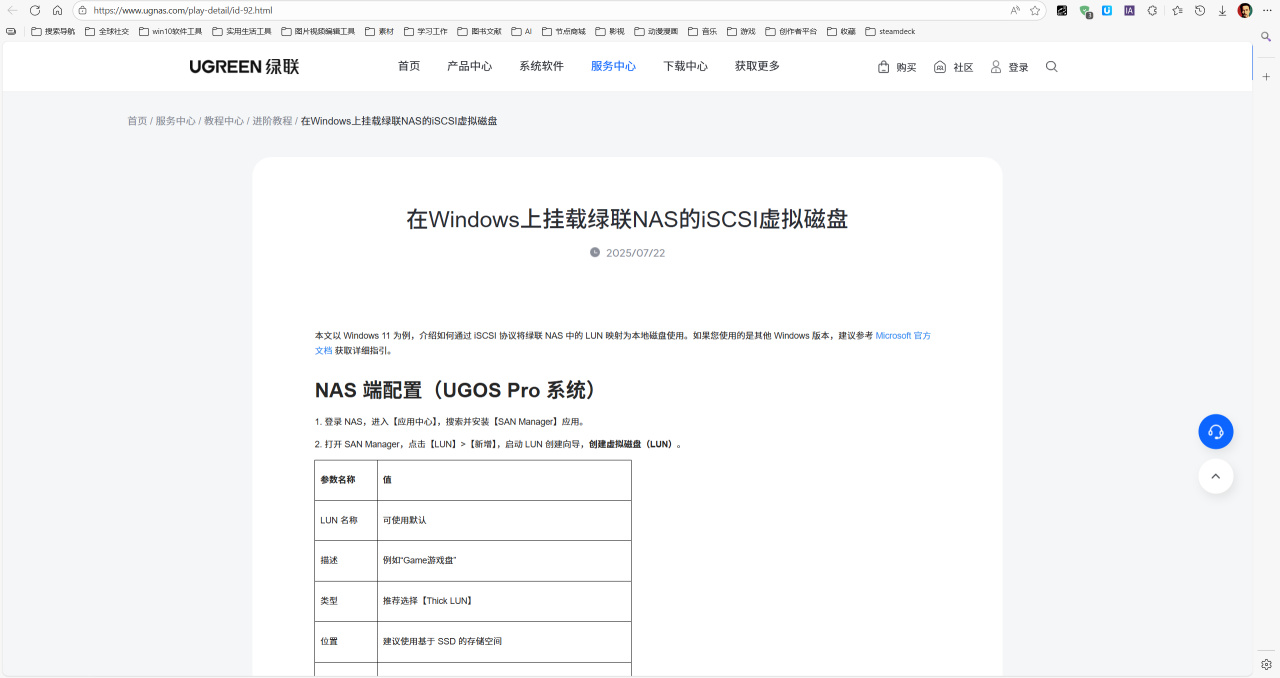
Task: Click the site search magnifier icon
Action: click(x=1051, y=67)
